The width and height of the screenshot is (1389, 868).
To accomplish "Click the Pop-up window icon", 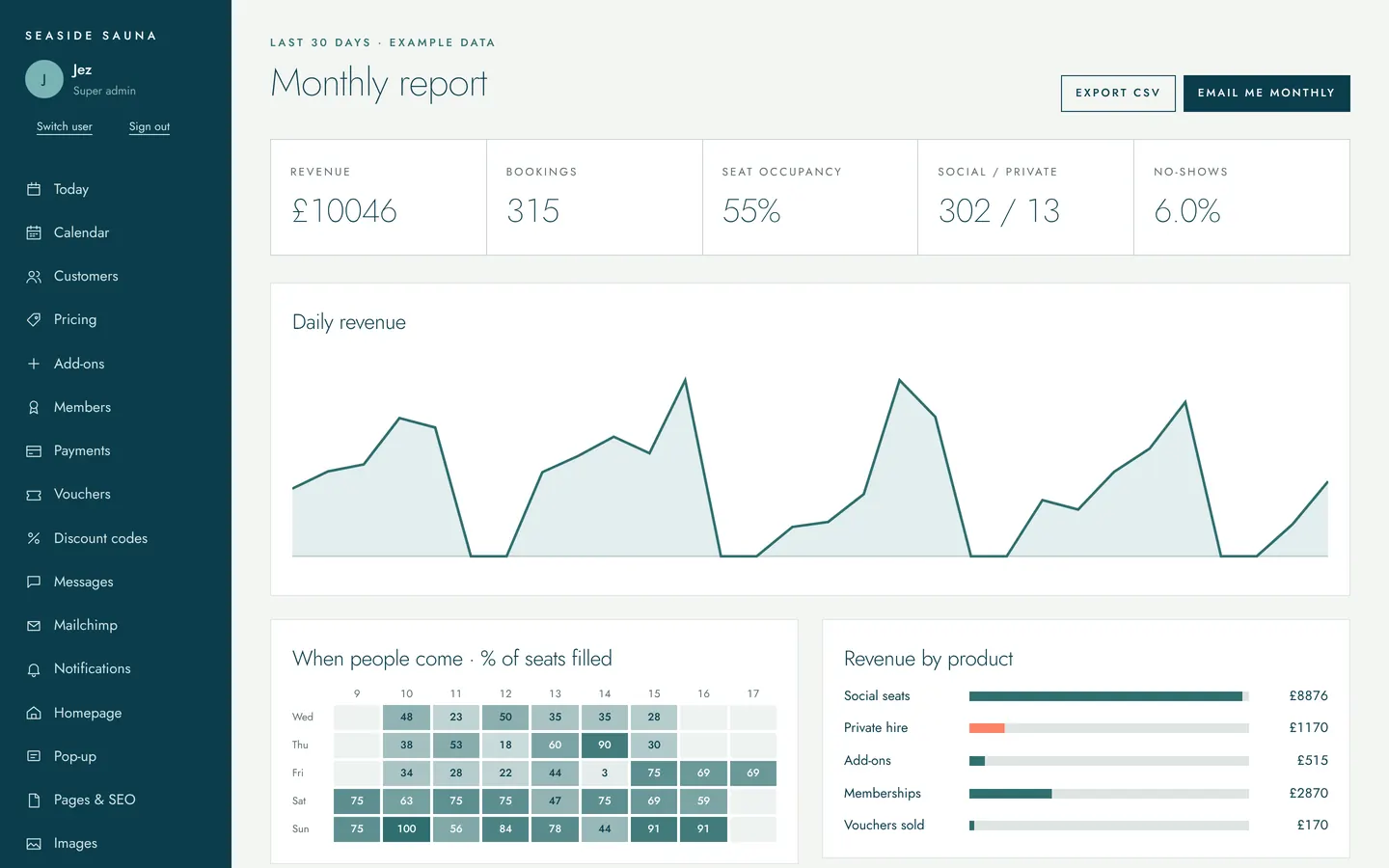I will coord(34,756).
